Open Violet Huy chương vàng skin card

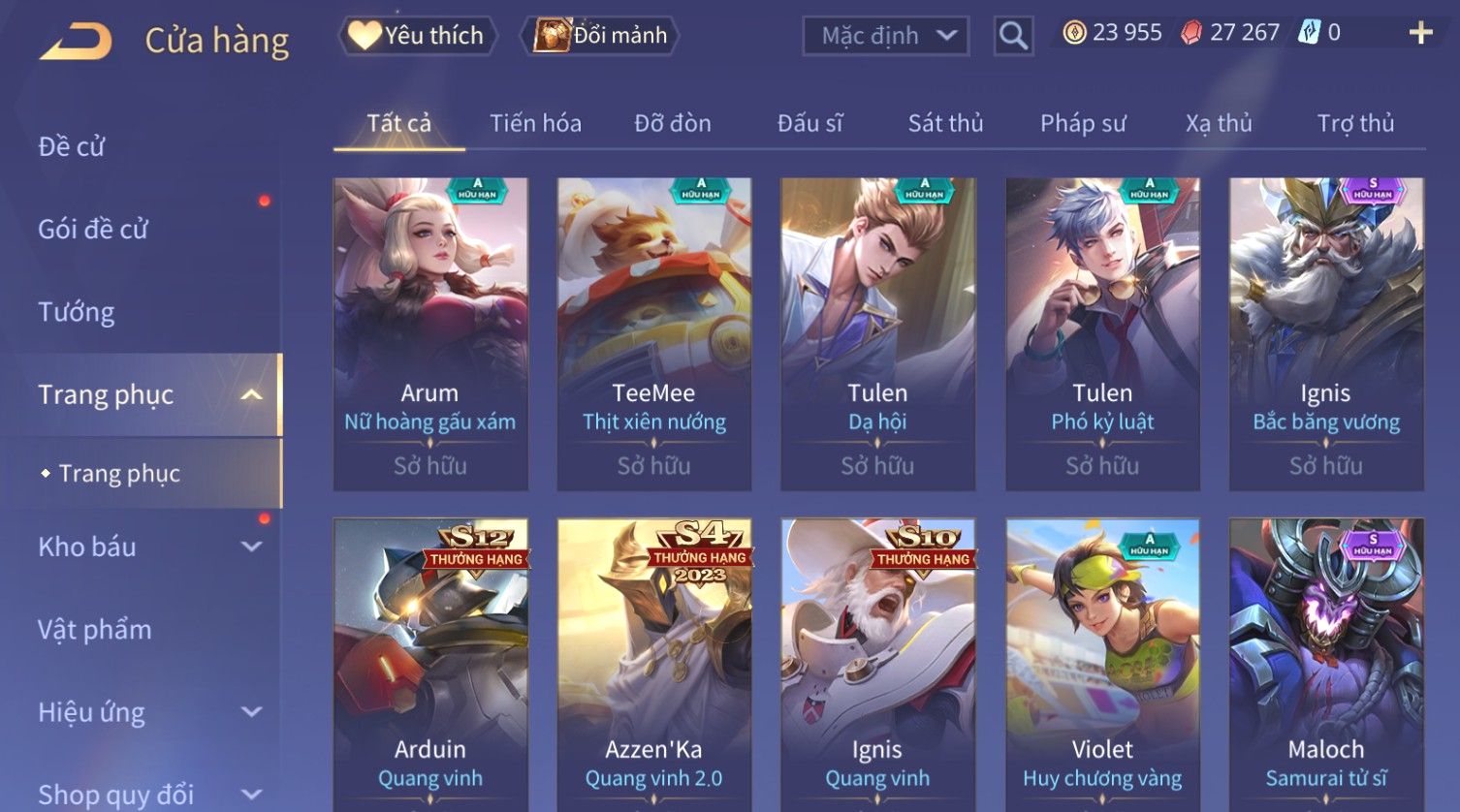[x=1102, y=665]
